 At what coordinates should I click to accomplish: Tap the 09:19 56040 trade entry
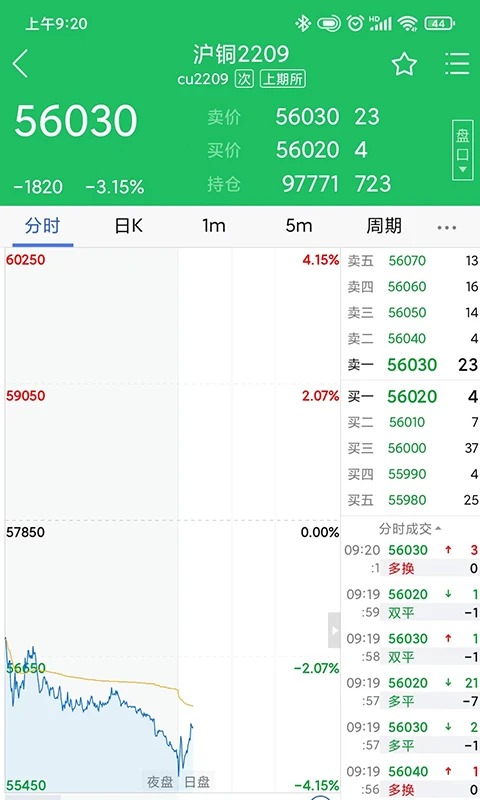point(411,781)
